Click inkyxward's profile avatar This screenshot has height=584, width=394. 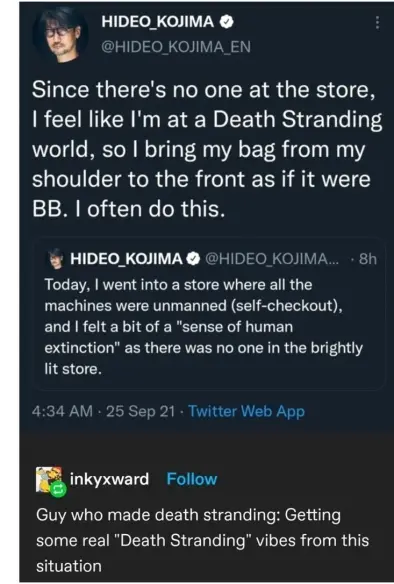click(x=49, y=479)
